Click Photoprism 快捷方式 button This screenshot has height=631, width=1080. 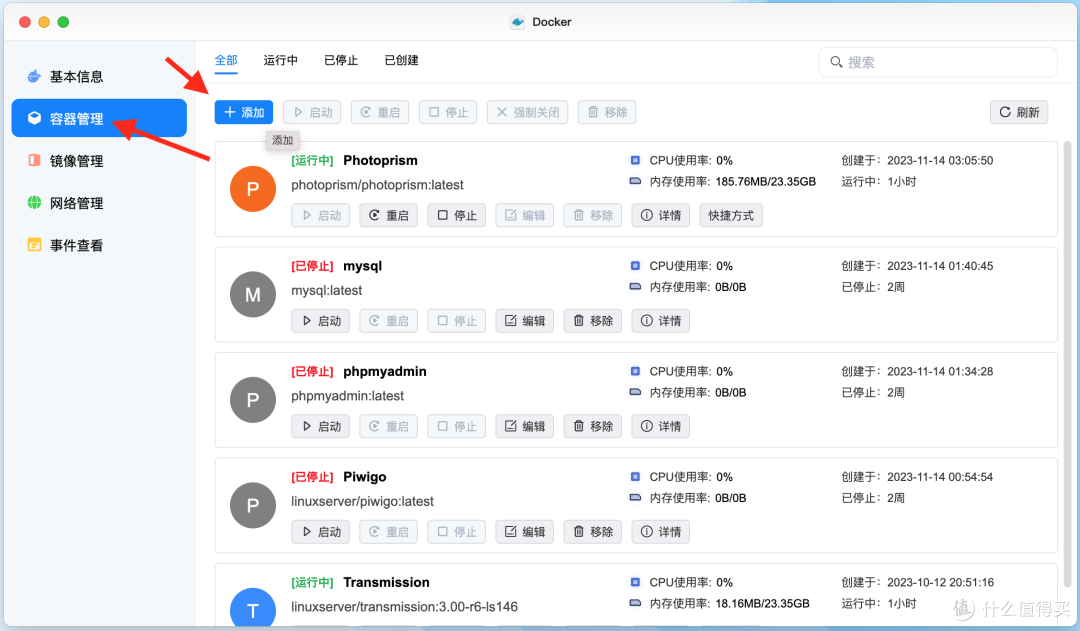tap(731, 216)
